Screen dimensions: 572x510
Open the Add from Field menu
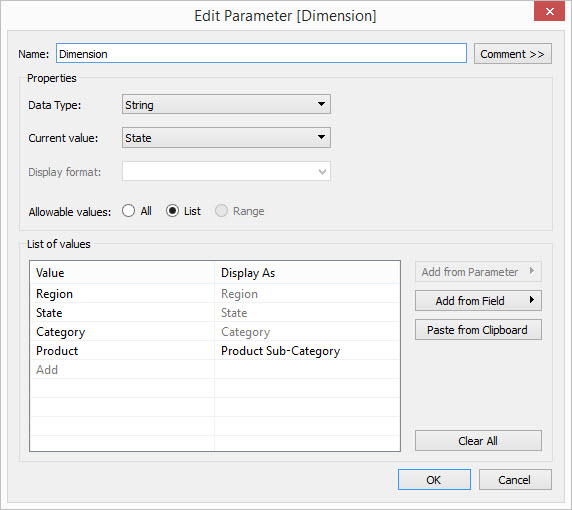(x=478, y=301)
